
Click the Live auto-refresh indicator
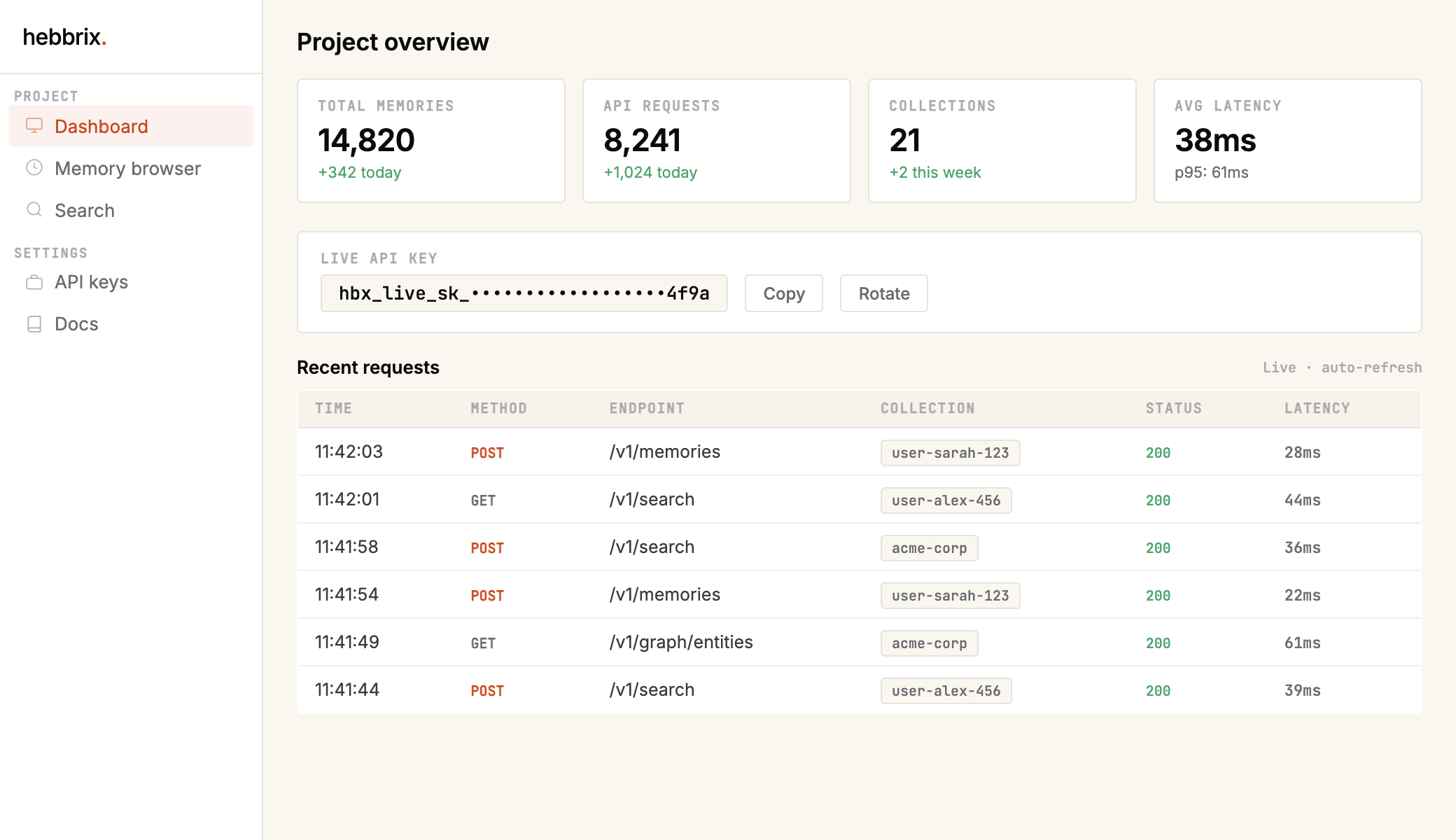coord(1342,367)
